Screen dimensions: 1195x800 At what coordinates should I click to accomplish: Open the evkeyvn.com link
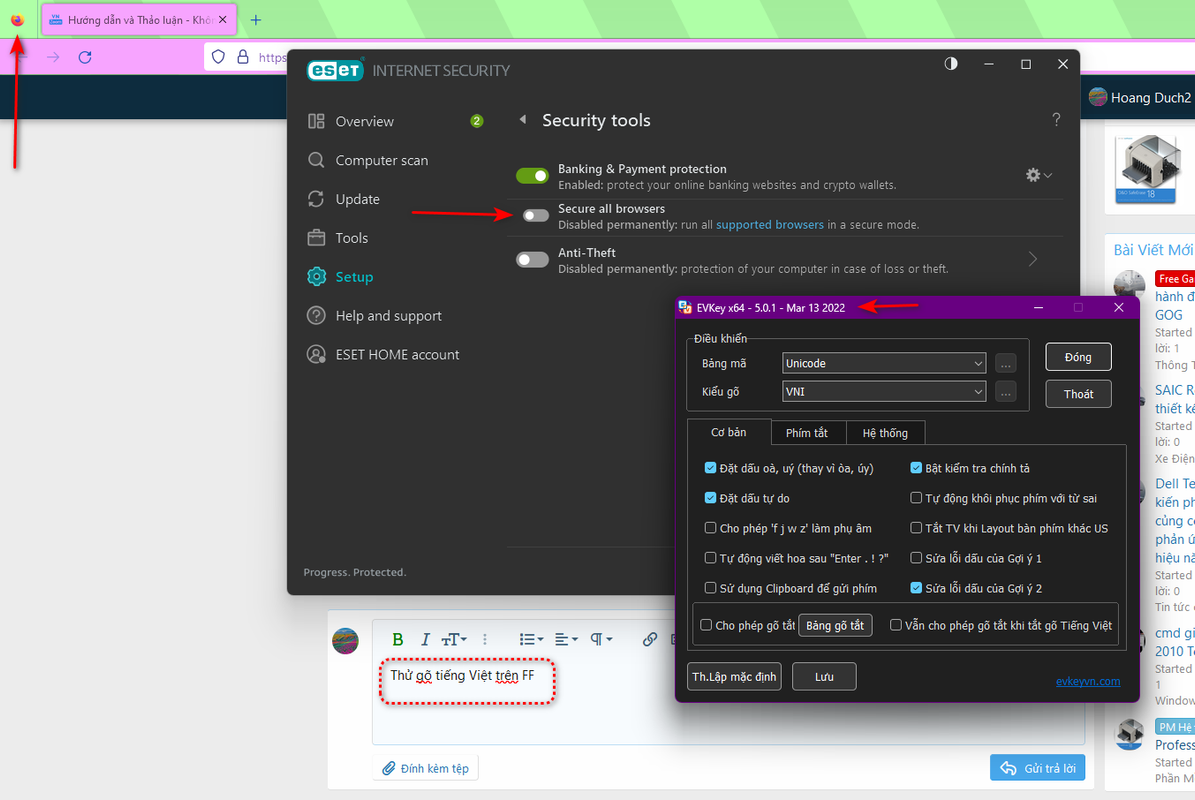1088,681
